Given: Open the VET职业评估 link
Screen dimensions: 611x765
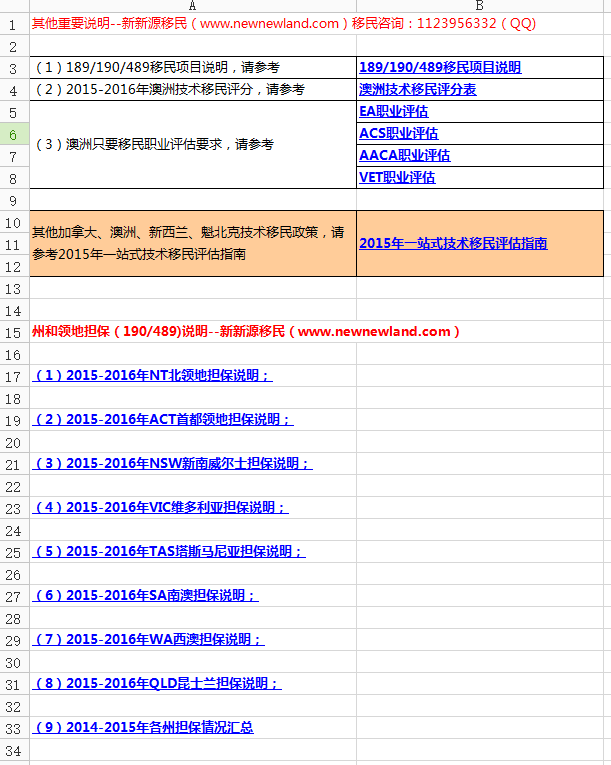Looking at the screenshot, I should (397, 177).
